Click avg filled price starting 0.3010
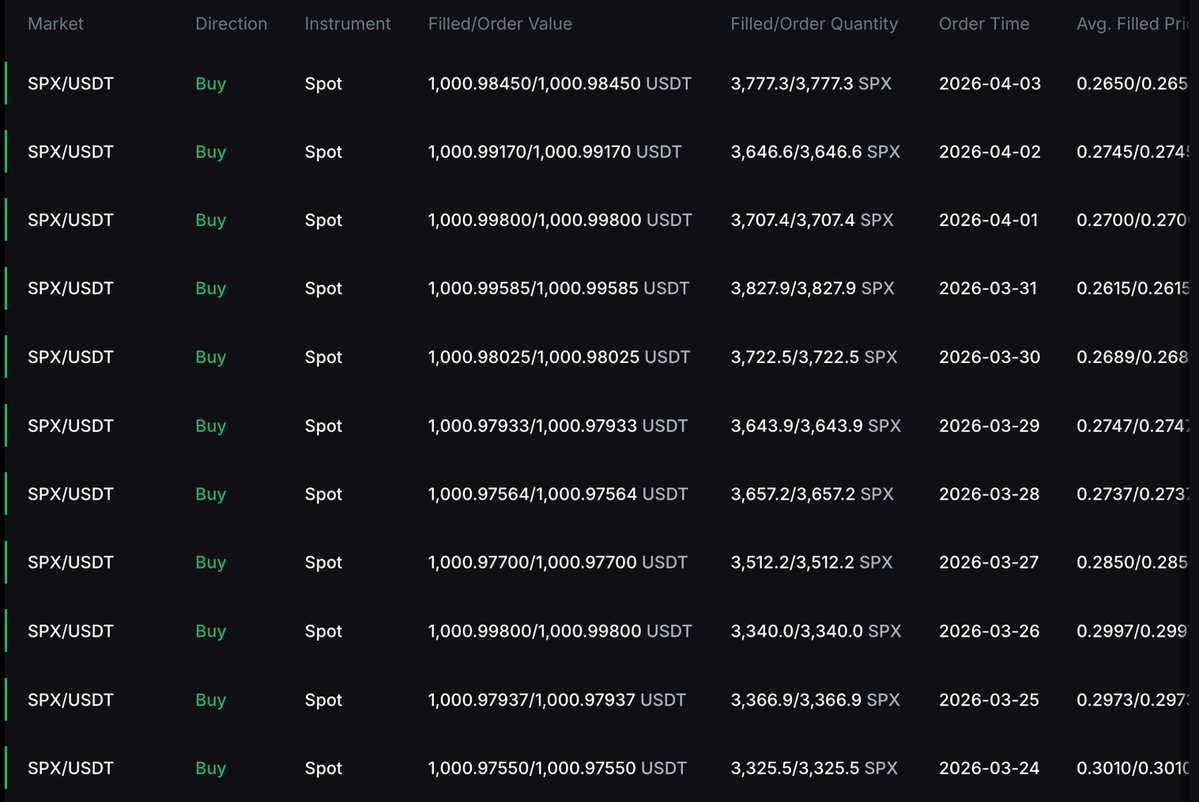 click(1132, 768)
